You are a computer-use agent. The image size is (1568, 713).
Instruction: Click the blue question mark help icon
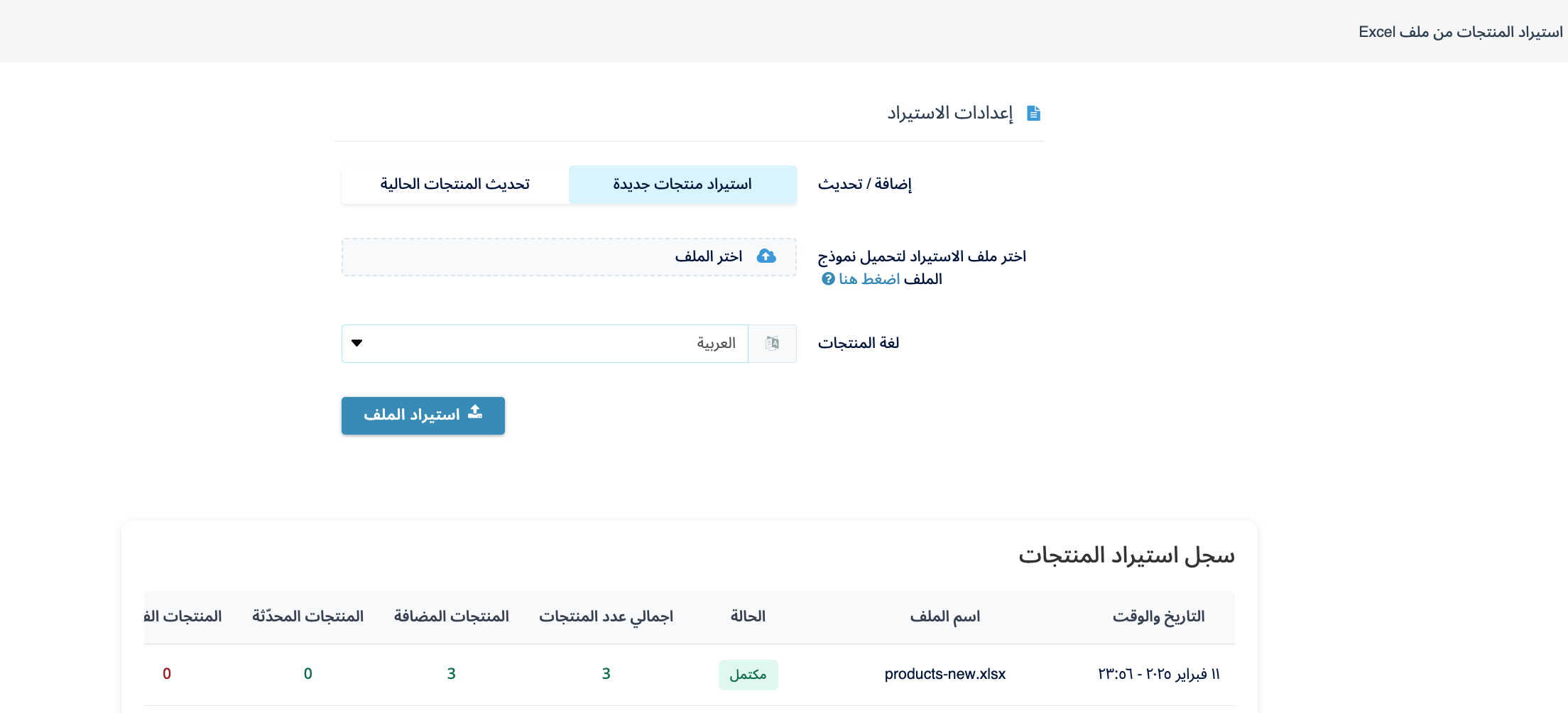pos(828,279)
